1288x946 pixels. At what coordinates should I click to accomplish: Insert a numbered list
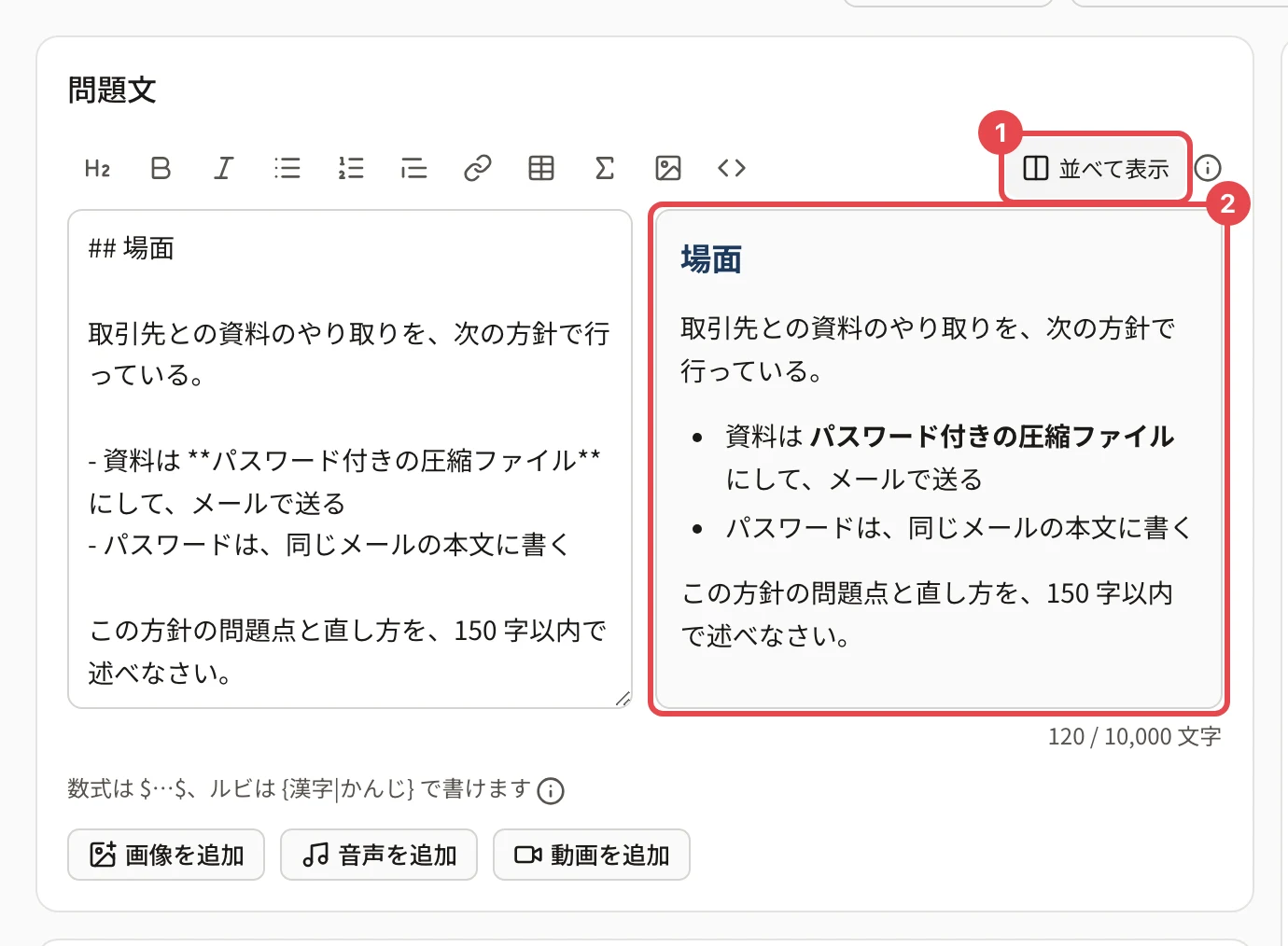351,168
